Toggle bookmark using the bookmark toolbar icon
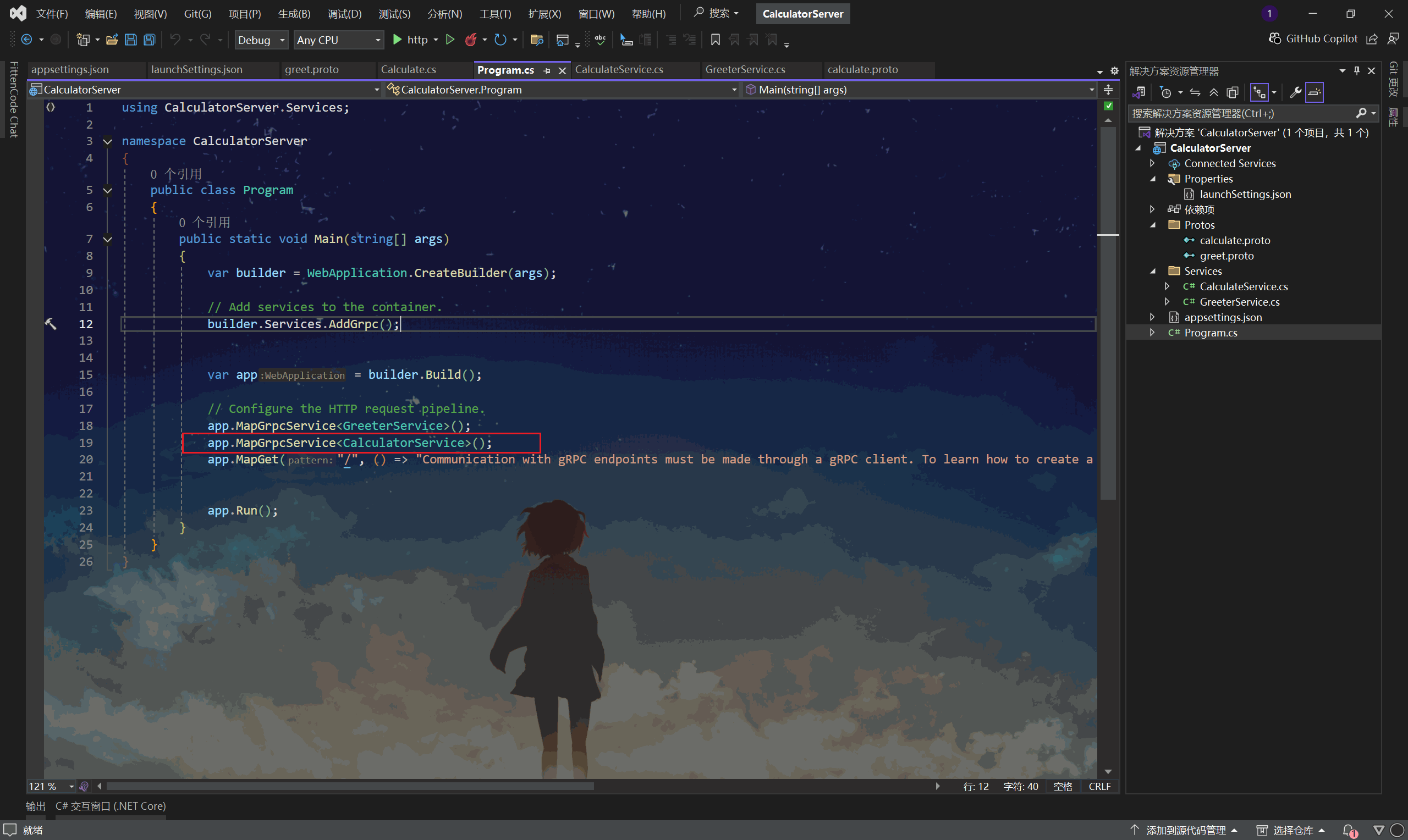Screen dimensions: 1408x840 (x=715, y=40)
